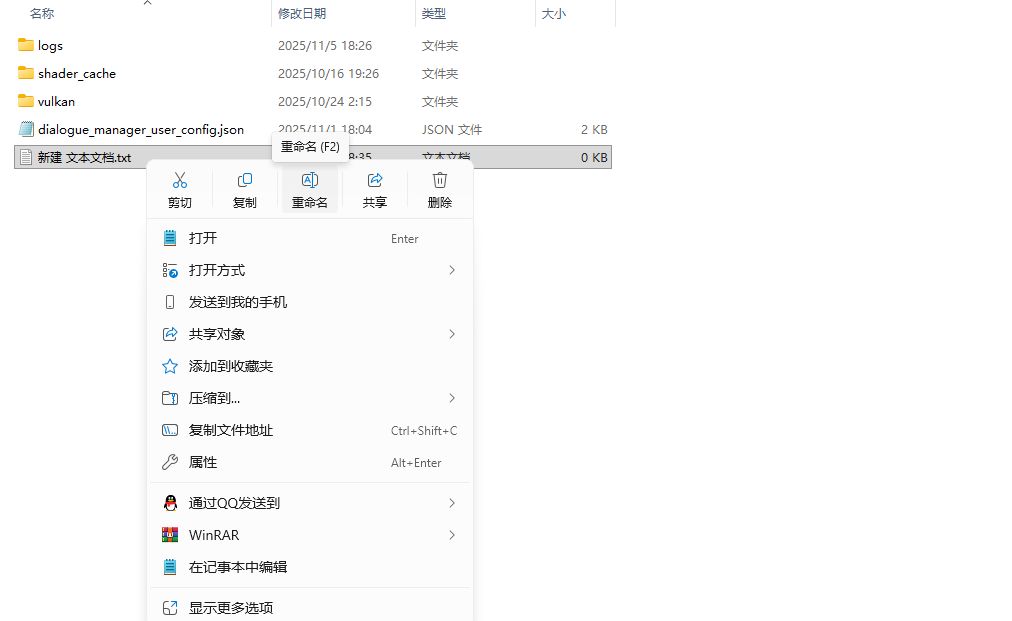Click the star icon for 添加到收藏夹
The height and width of the screenshot is (621, 1012).
[x=170, y=366]
